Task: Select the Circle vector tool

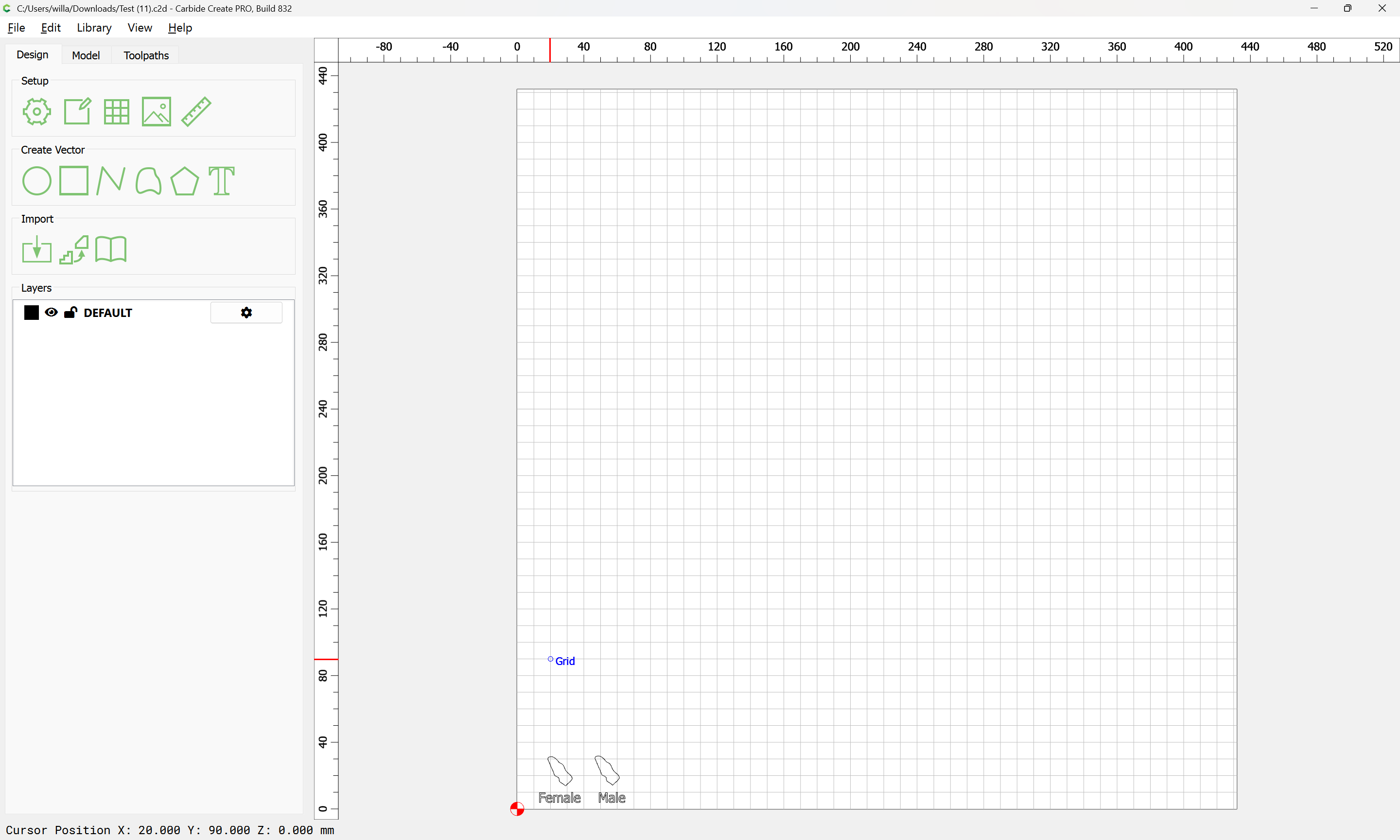Action: coord(37,181)
